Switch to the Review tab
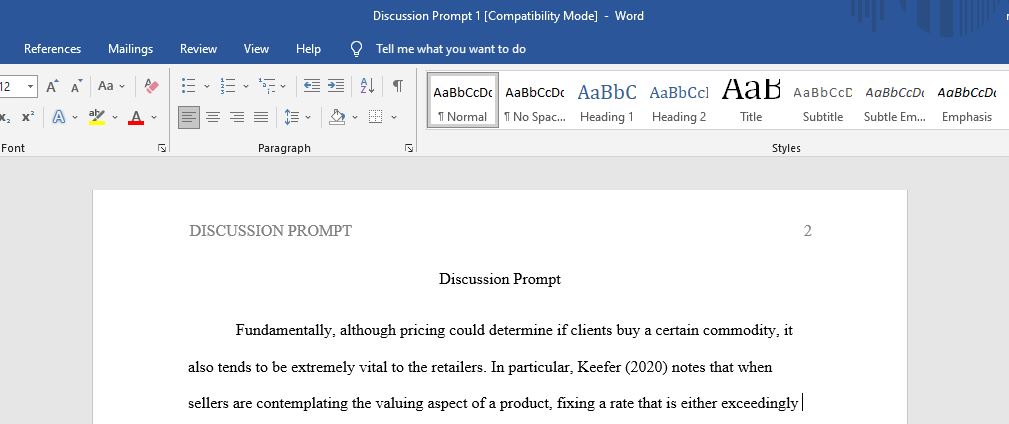The image size is (1009, 424). click(198, 49)
